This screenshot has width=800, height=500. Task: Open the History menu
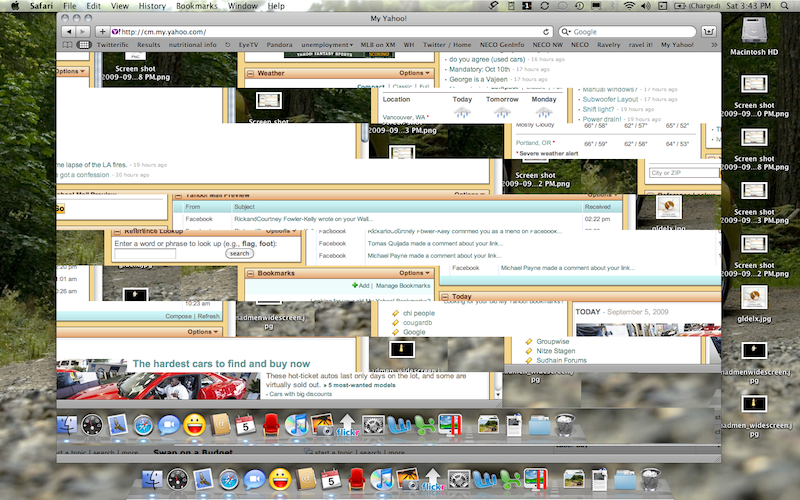pyautogui.click(x=152, y=6)
